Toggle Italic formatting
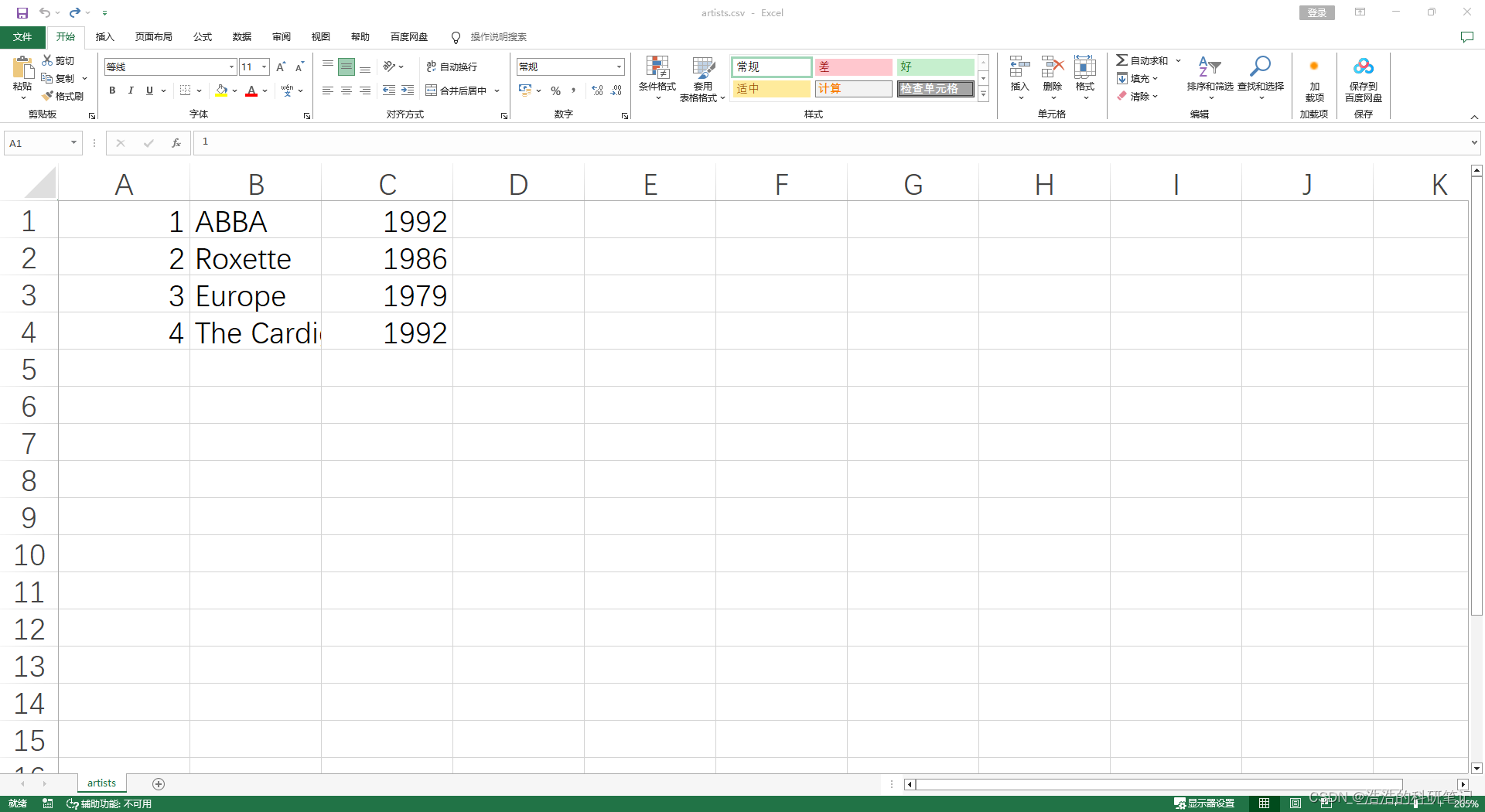 pyautogui.click(x=131, y=90)
